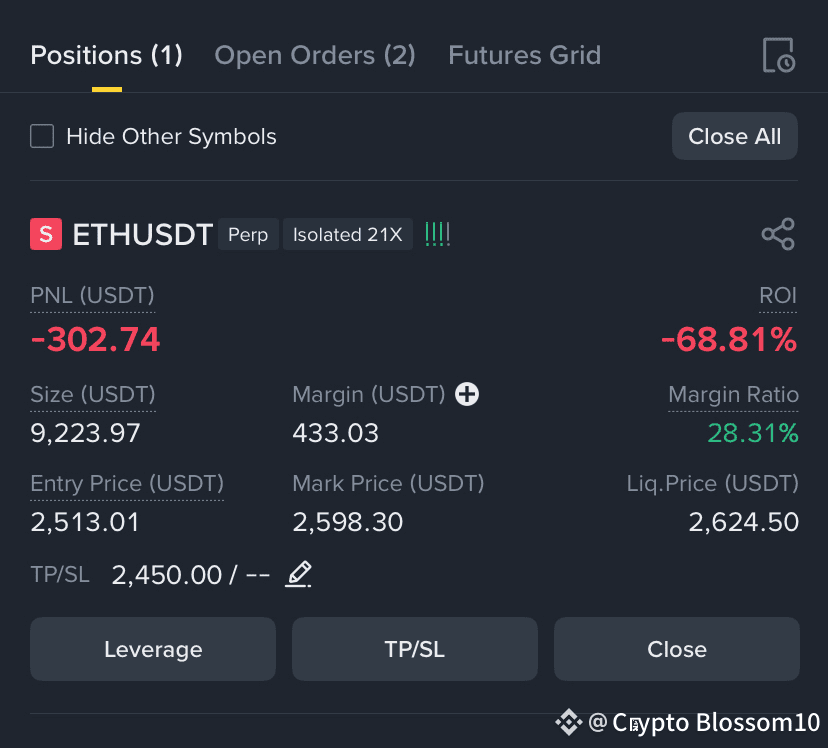The width and height of the screenshot is (828, 748).
Task: Share the ETHUSDT position
Action: [778, 234]
